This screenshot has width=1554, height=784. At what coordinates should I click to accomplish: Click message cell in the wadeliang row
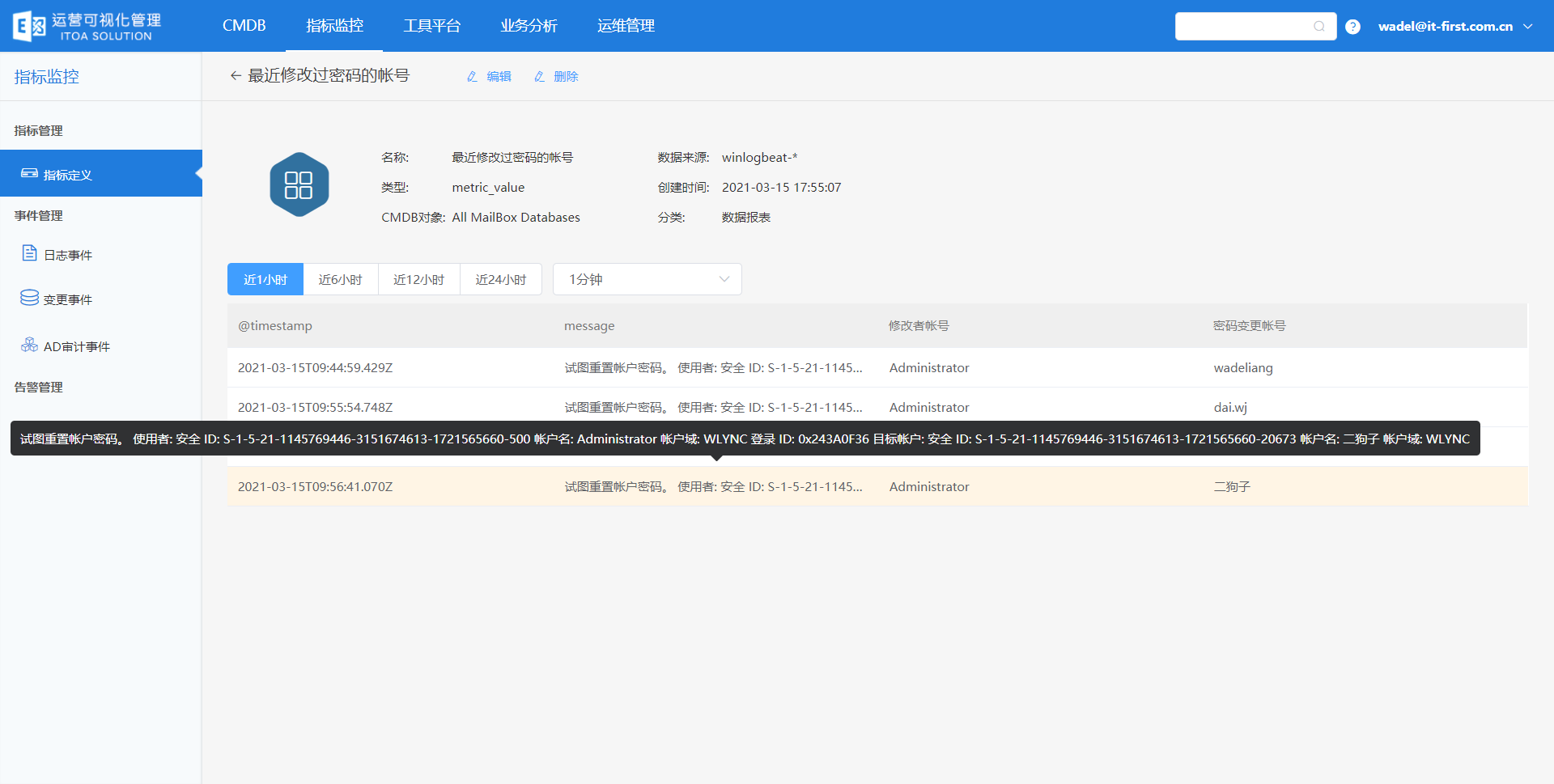click(714, 368)
